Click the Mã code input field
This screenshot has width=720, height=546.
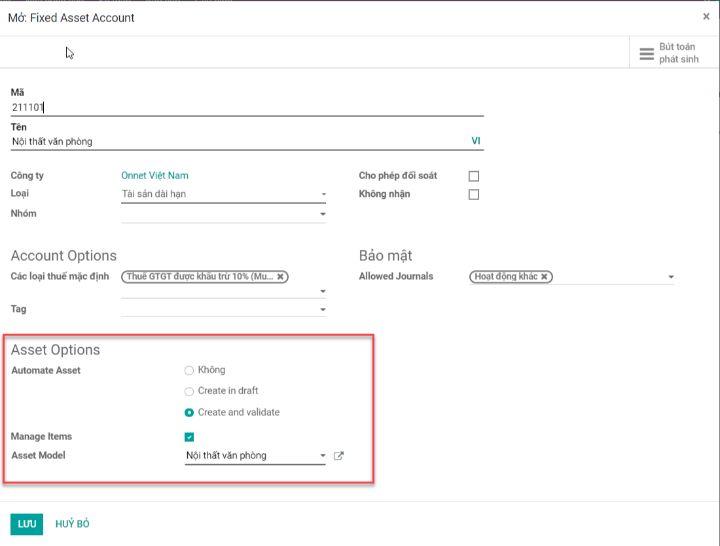tap(246, 107)
